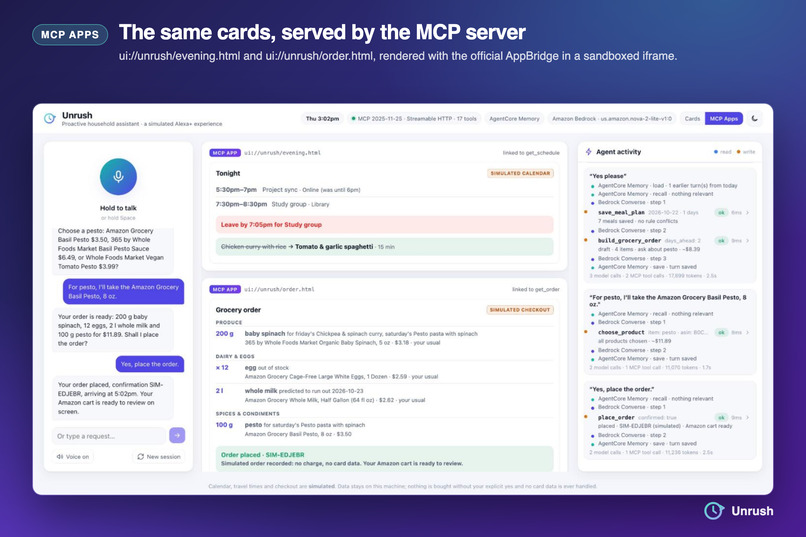Click the 'For pesto, I'll take the Amazon Grocery' chat bubble
This screenshot has height=537, width=806.
[123, 291]
